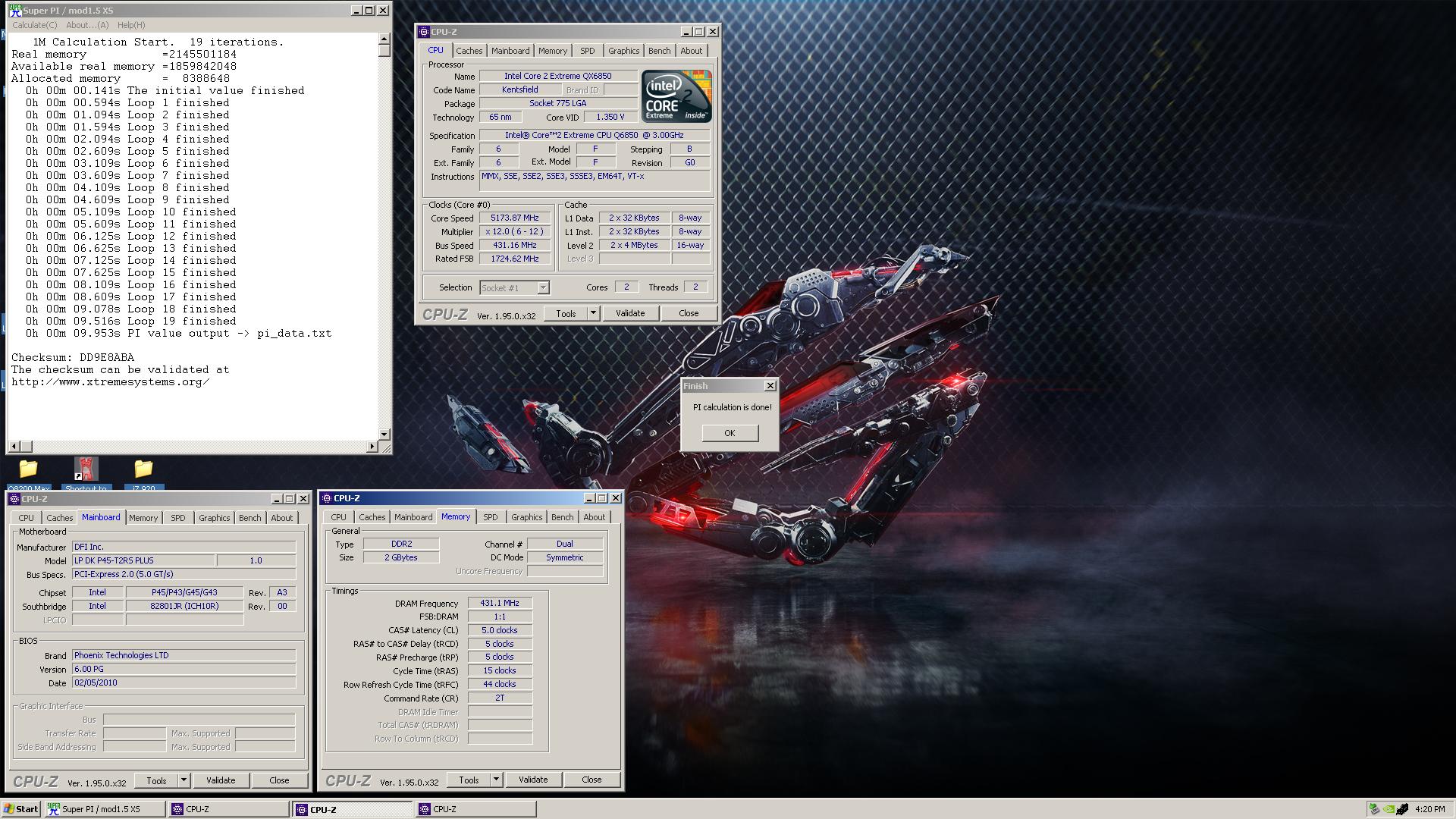Click the BIOS Date field 02/05/2010
This screenshot has height=819, width=1456.
click(x=184, y=682)
